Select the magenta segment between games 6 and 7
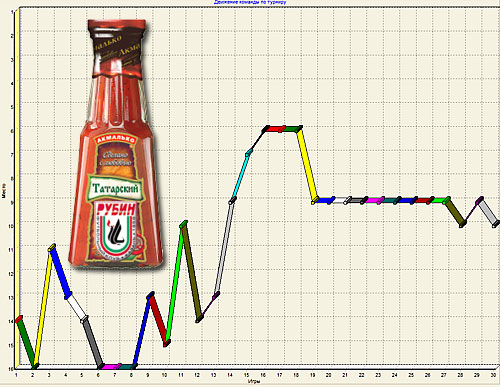500x387 pixels. pos(109,367)
